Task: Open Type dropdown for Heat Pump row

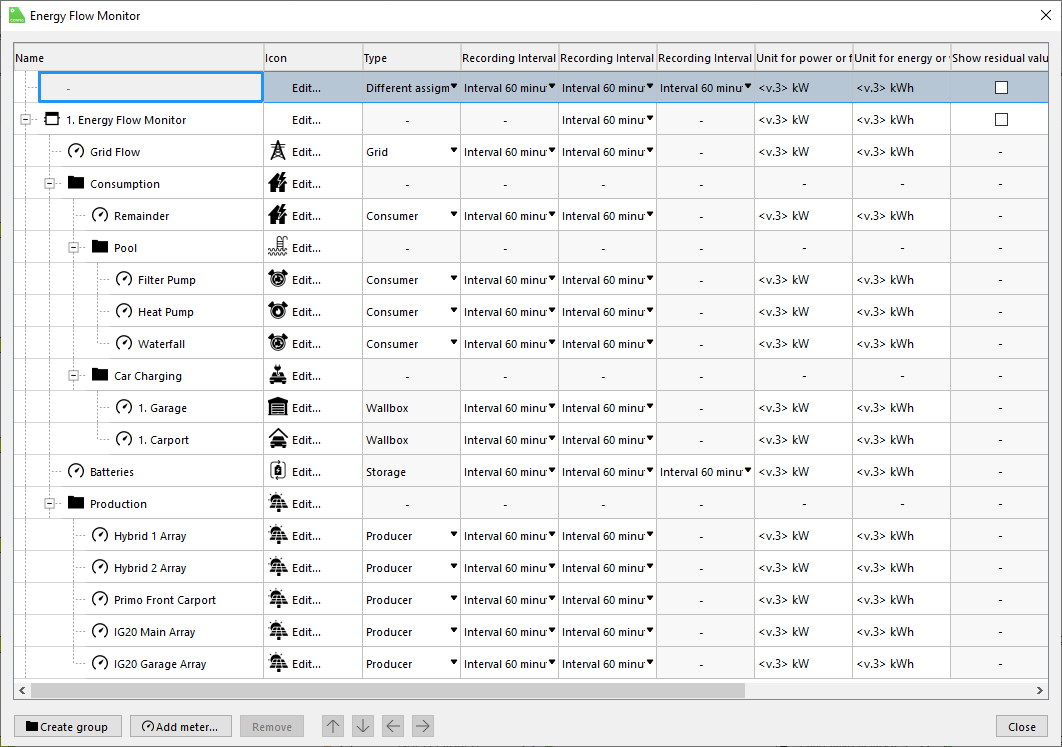Action: point(453,311)
